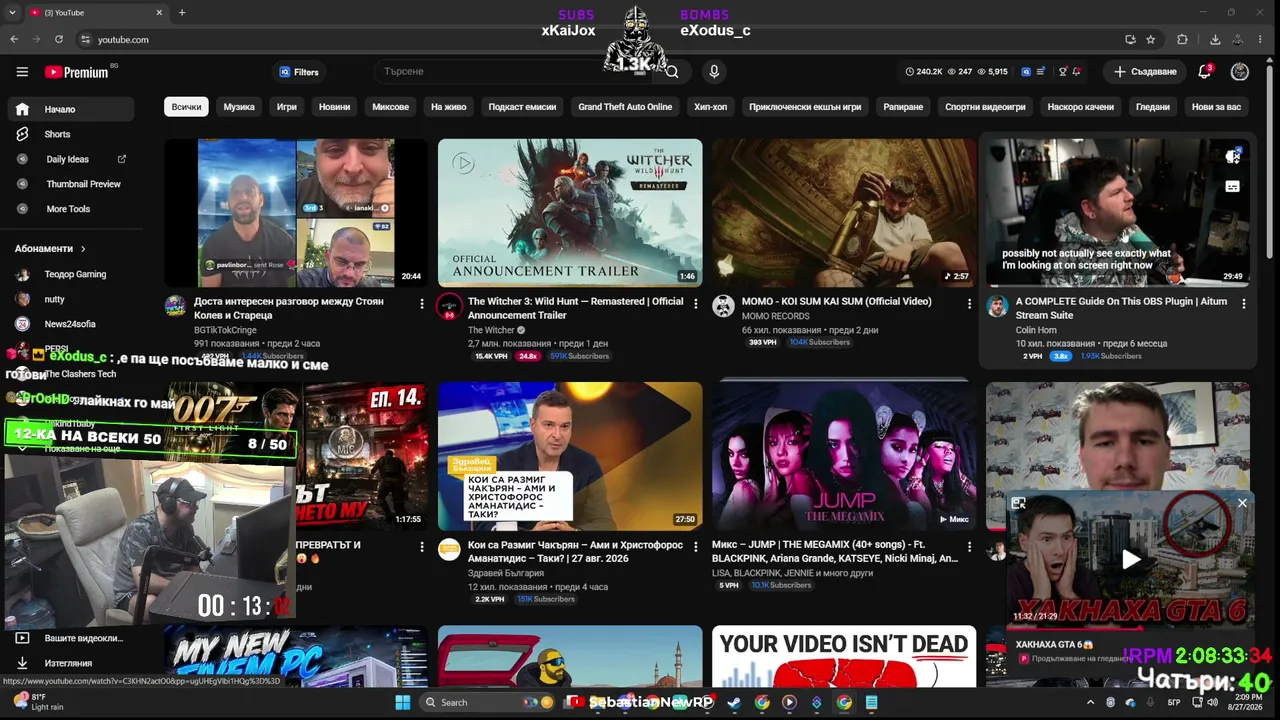Open the vidIQ list icon in toolbar
1280x720 pixels.
point(1041,72)
